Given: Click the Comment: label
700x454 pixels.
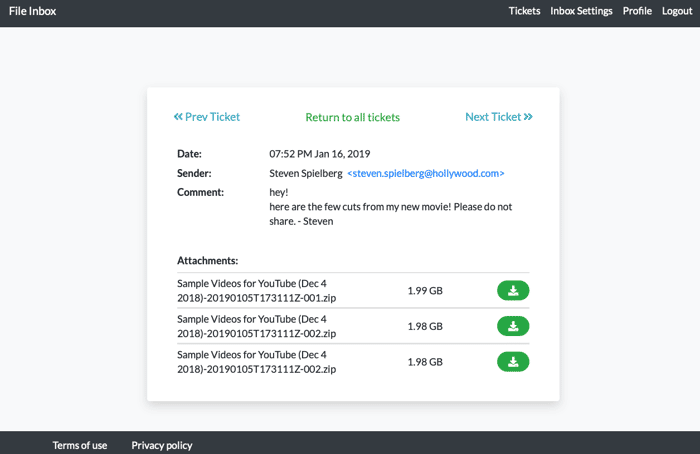Looking at the screenshot, I should (x=200, y=192).
